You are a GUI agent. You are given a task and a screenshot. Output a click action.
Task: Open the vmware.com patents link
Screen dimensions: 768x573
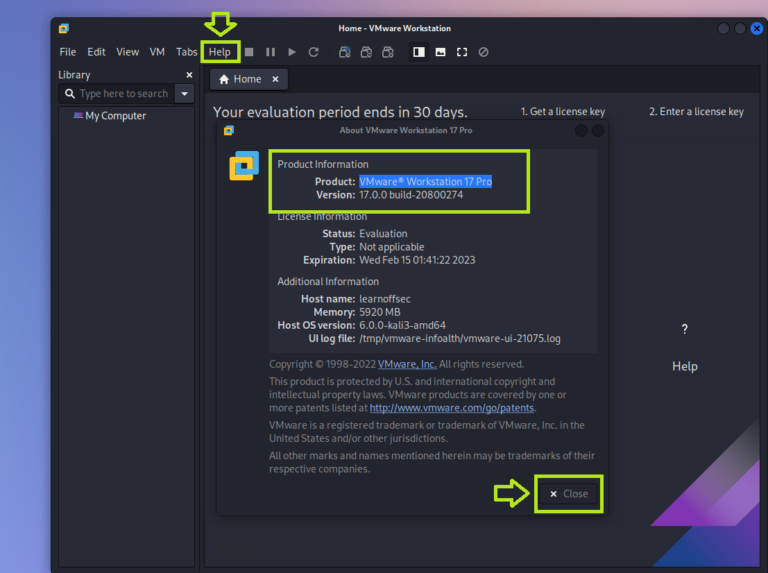452,408
